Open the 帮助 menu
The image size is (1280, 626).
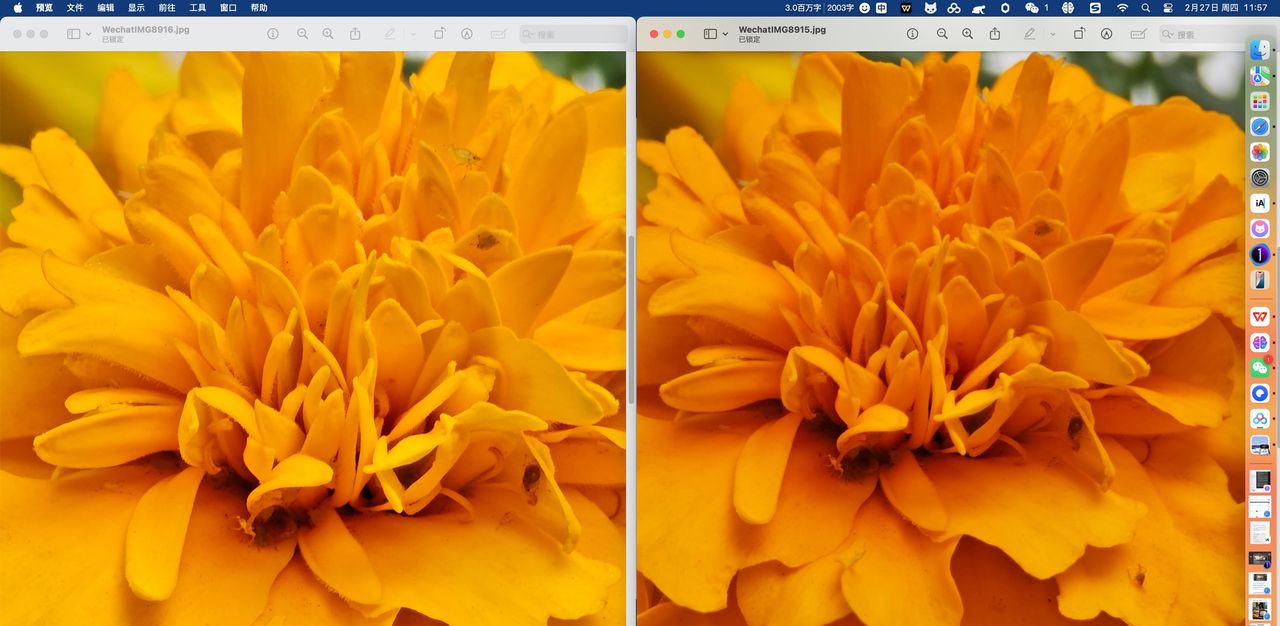pos(259,7)
